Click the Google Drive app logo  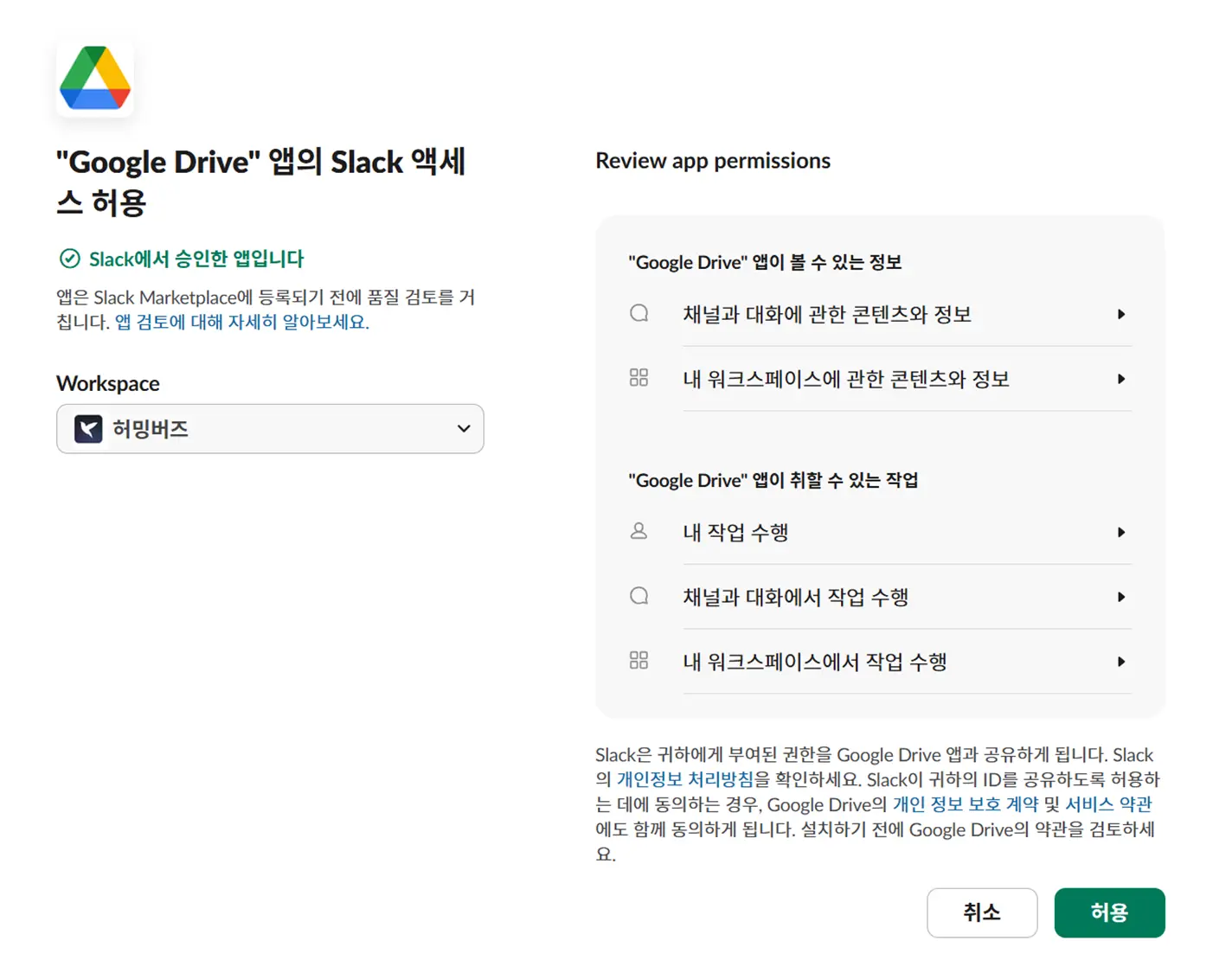point(95,78)
